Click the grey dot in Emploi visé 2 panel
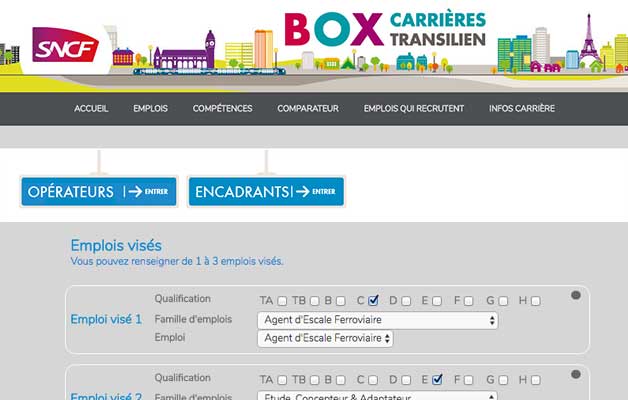628x400 pixels. point(576,374)
